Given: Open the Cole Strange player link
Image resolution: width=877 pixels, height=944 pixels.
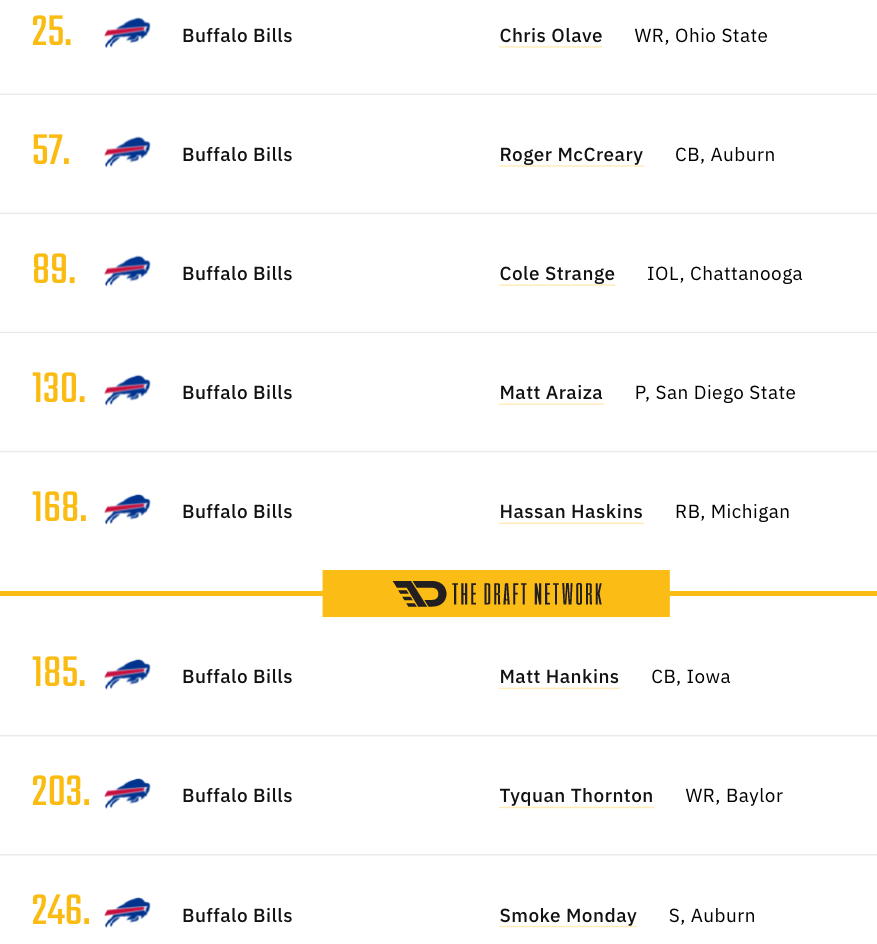Looking at the screenshot, I should 557,274.
